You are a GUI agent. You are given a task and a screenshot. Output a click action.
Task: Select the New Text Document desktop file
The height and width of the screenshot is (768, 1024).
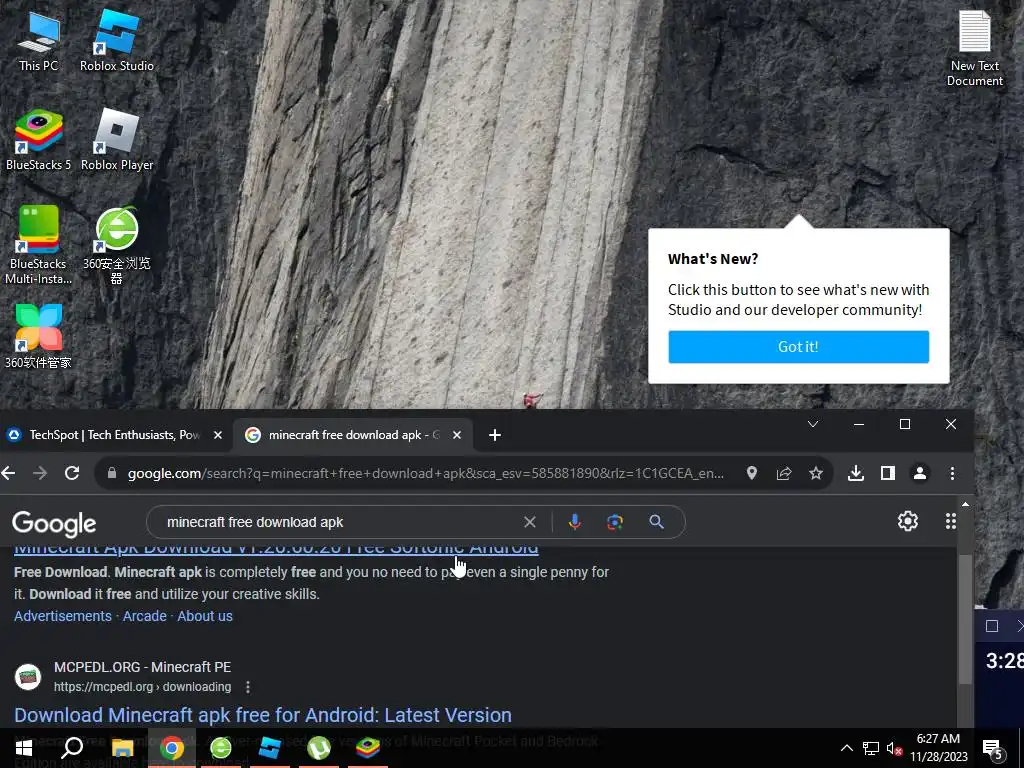click(974, 49)
